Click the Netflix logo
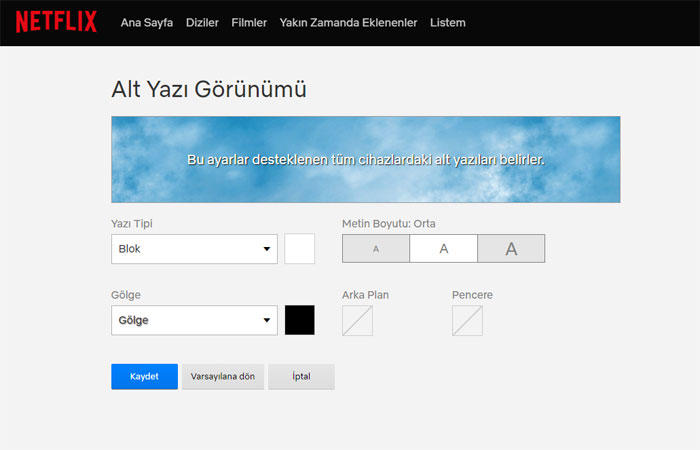 point(56,21)
